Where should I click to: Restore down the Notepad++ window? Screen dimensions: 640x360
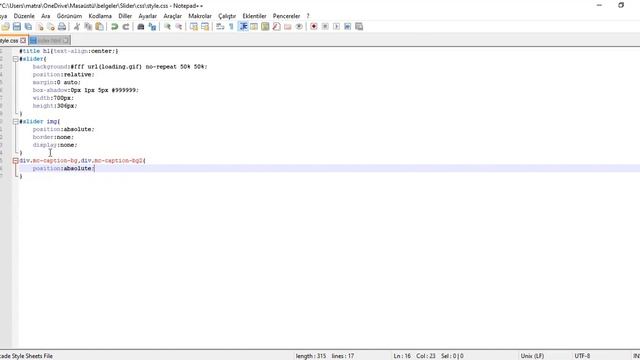click(621, 5)
